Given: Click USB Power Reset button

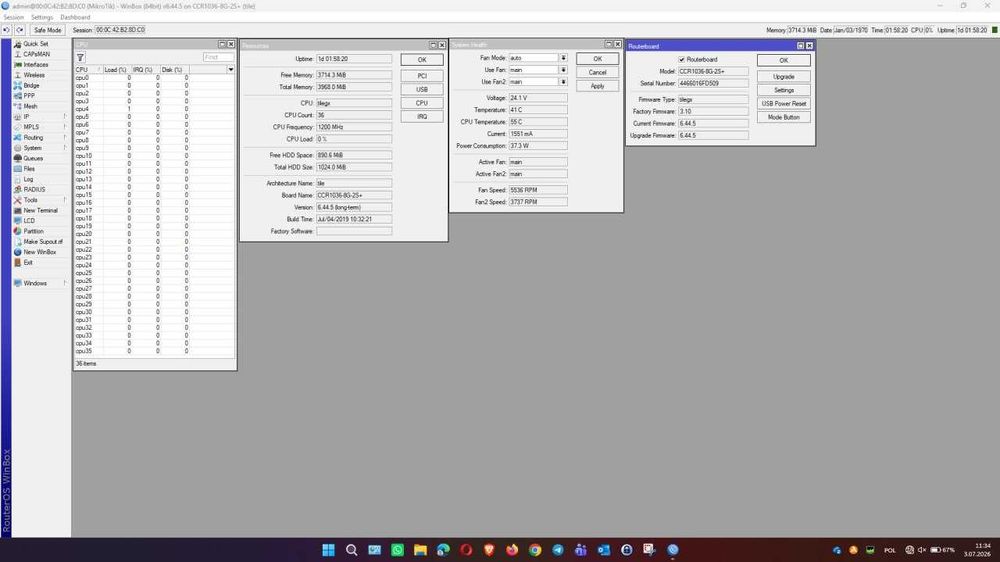Looking at the screenshot, I should [784, 104].
